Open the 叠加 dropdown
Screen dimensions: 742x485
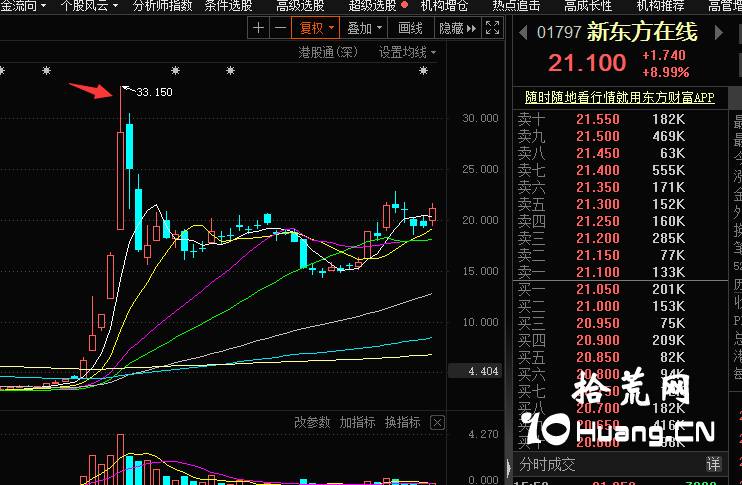click(363, 28)
